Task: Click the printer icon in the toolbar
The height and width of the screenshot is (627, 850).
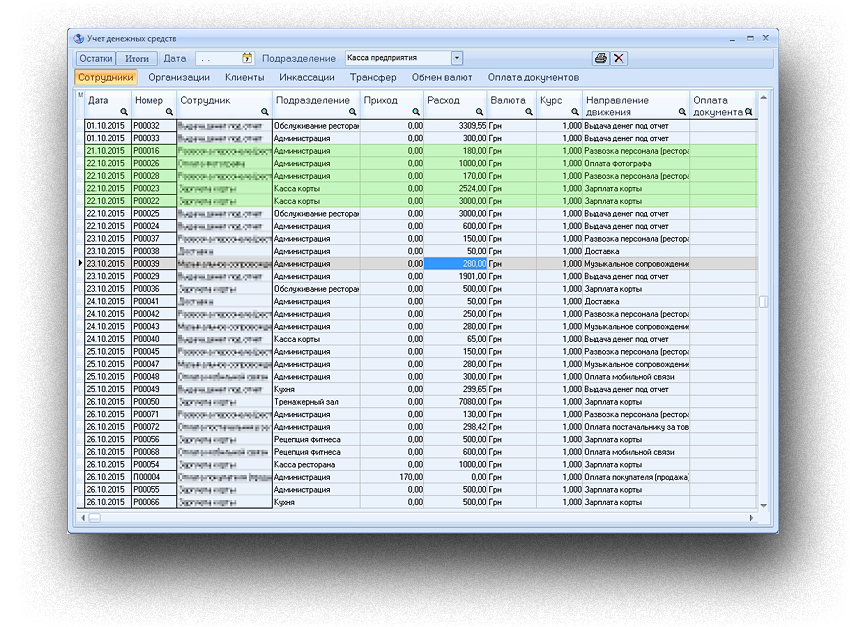Action: coord(600,58)
